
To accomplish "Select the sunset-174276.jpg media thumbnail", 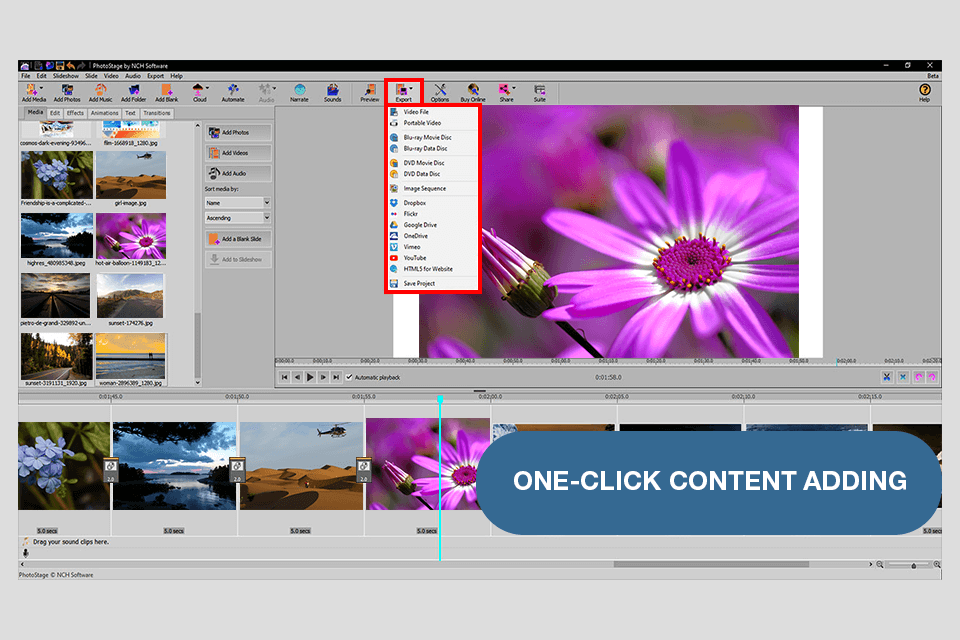I will pyautogui.click(x=130, y=296).
